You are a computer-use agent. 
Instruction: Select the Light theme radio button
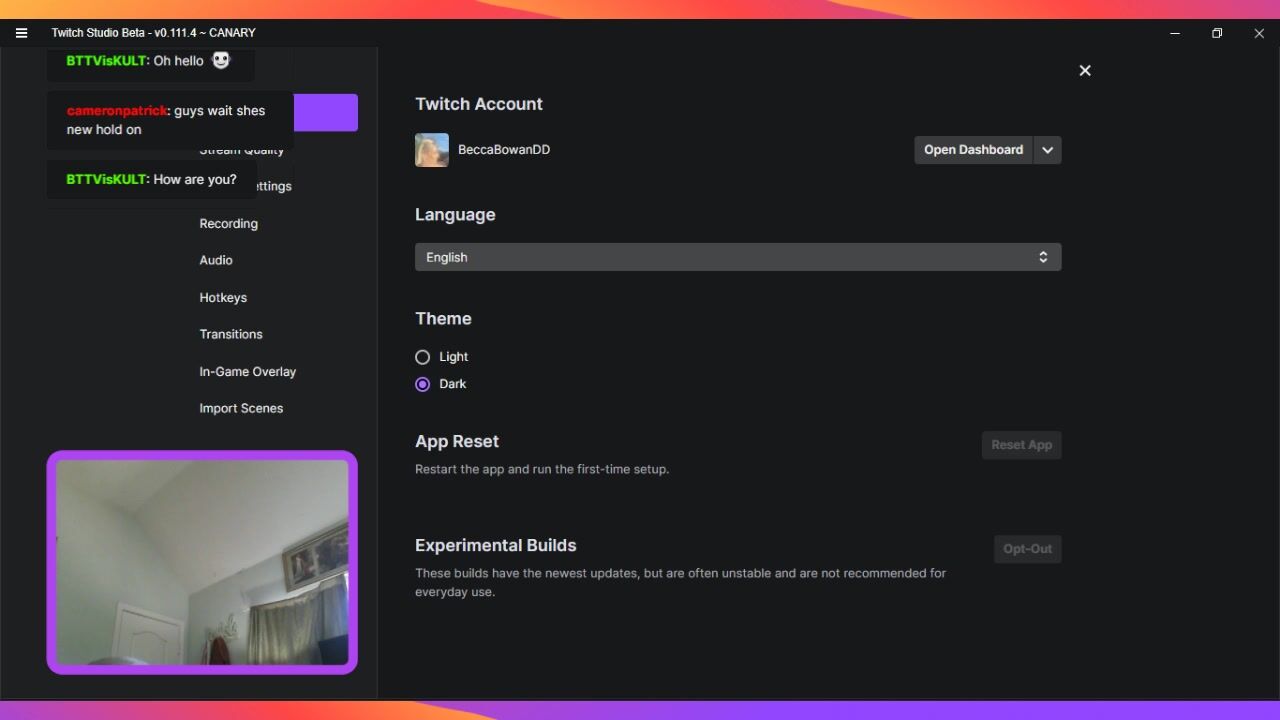coord(423,357)
